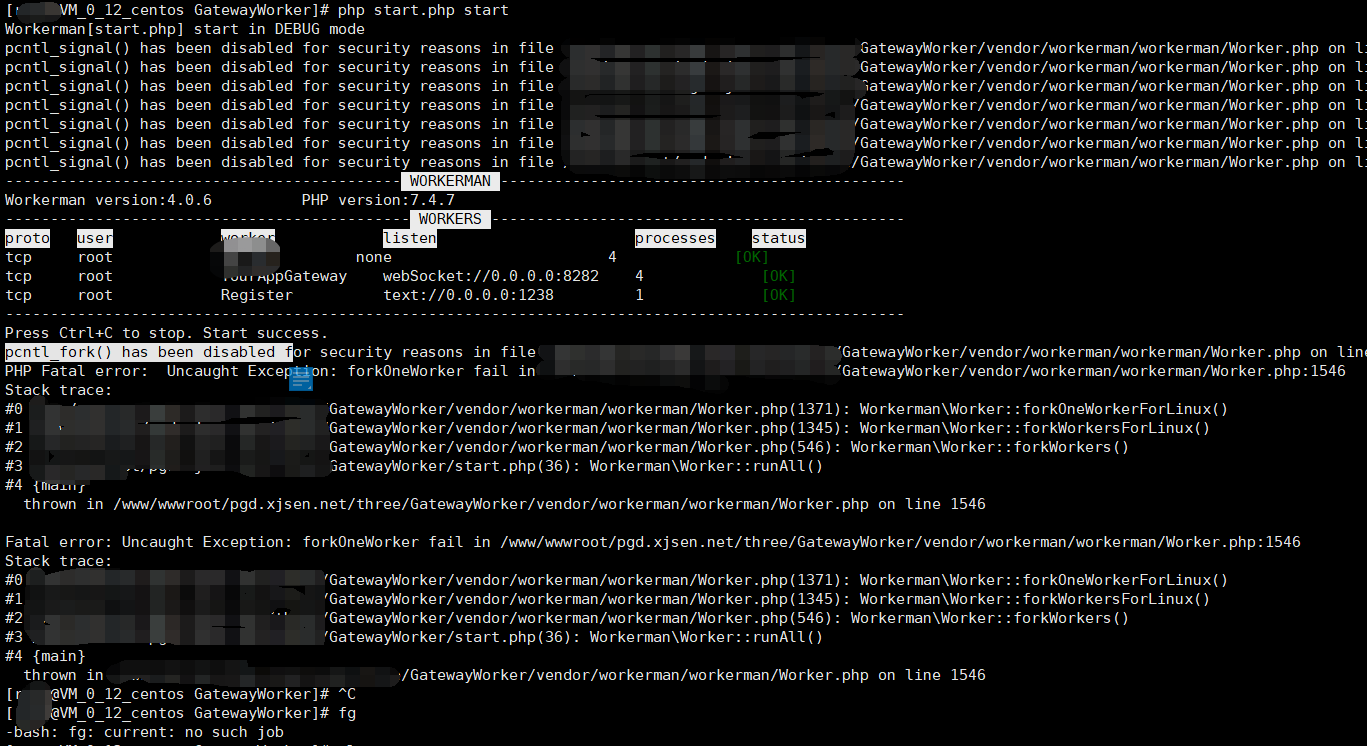The width and height of the screenshot is (1367, 746).
Task: Click 'Press Ctrl+C to stop. Start success.' line
Action: (x=166, y=333)
